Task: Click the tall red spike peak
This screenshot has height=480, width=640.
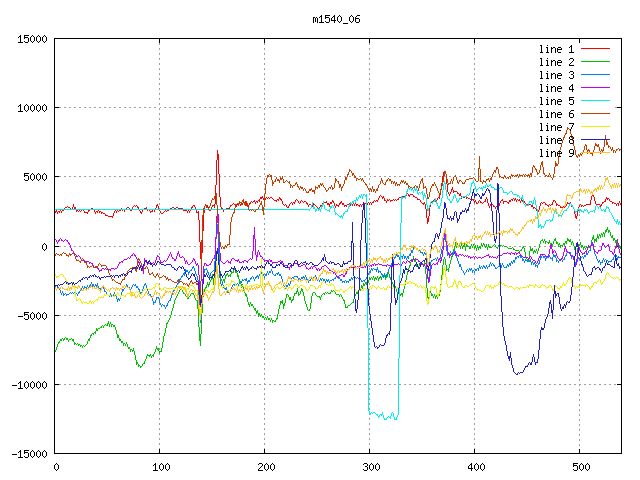Action: [x=217, y=151]
